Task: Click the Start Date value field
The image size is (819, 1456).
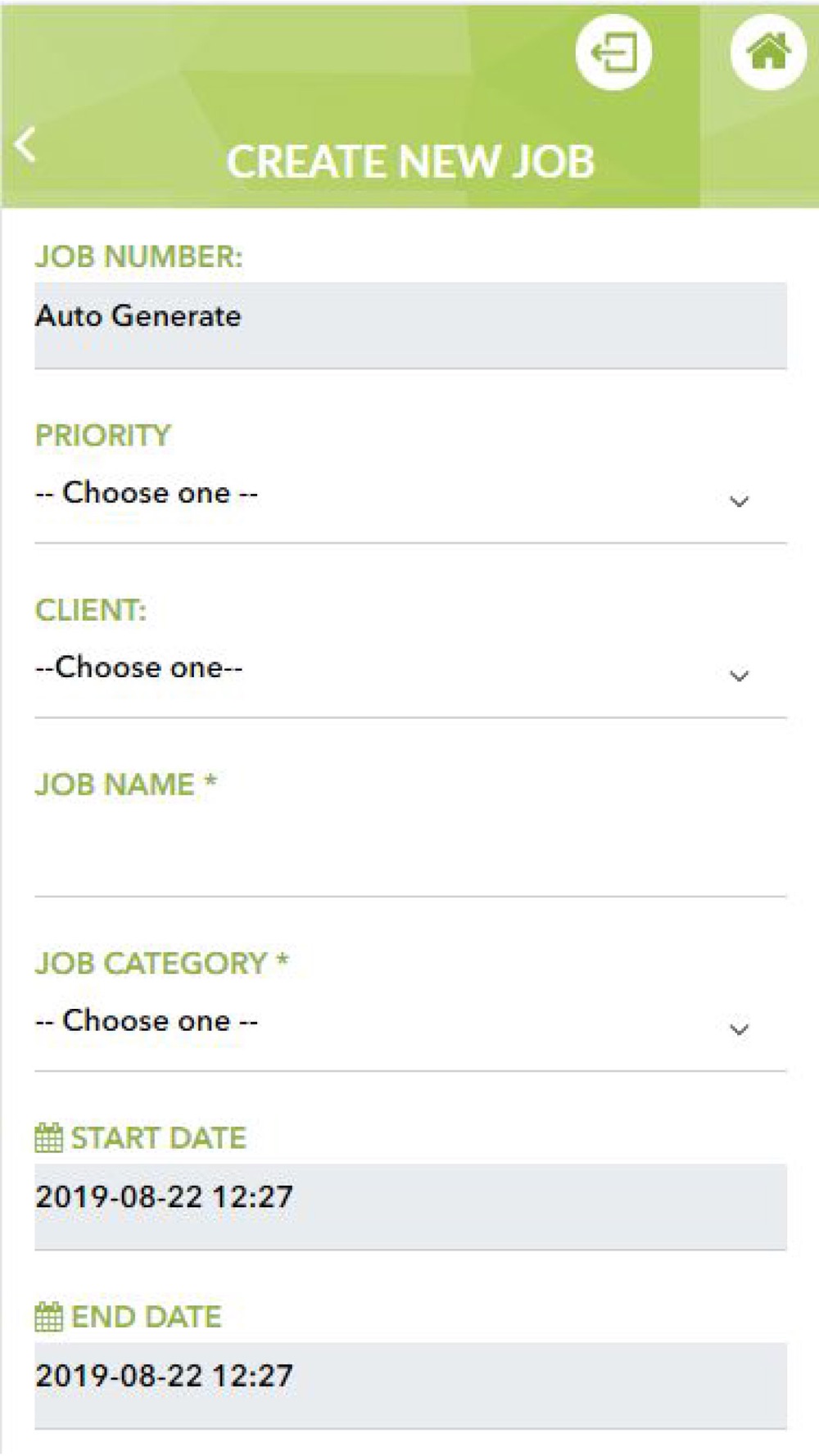Action: pyautogui.click(x=410, y=1206)
